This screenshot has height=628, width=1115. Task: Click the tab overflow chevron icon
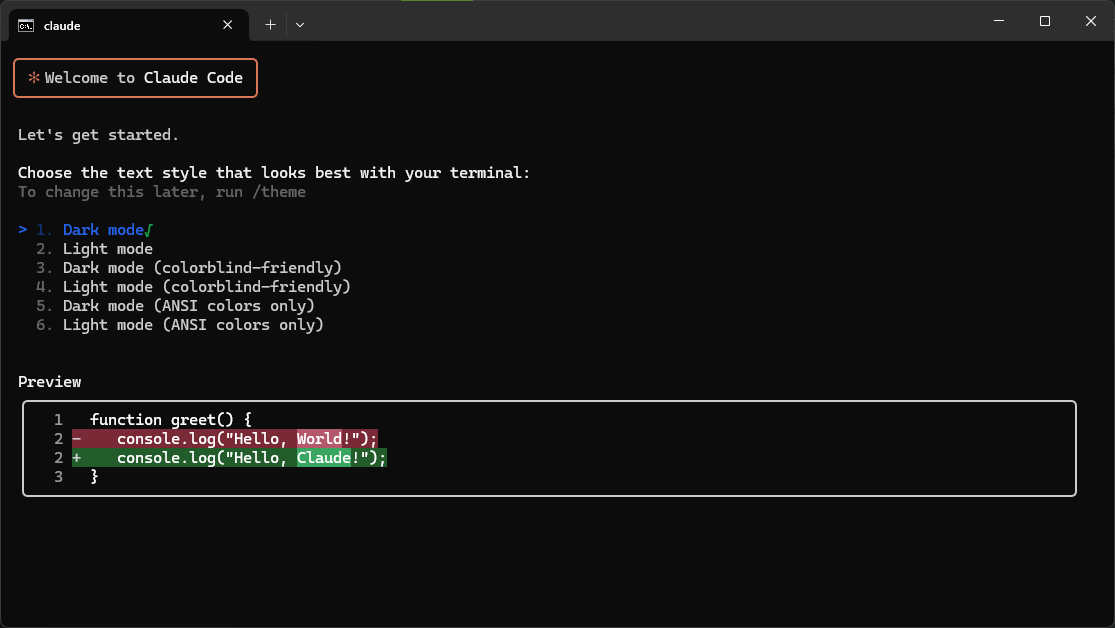point(299,24)
